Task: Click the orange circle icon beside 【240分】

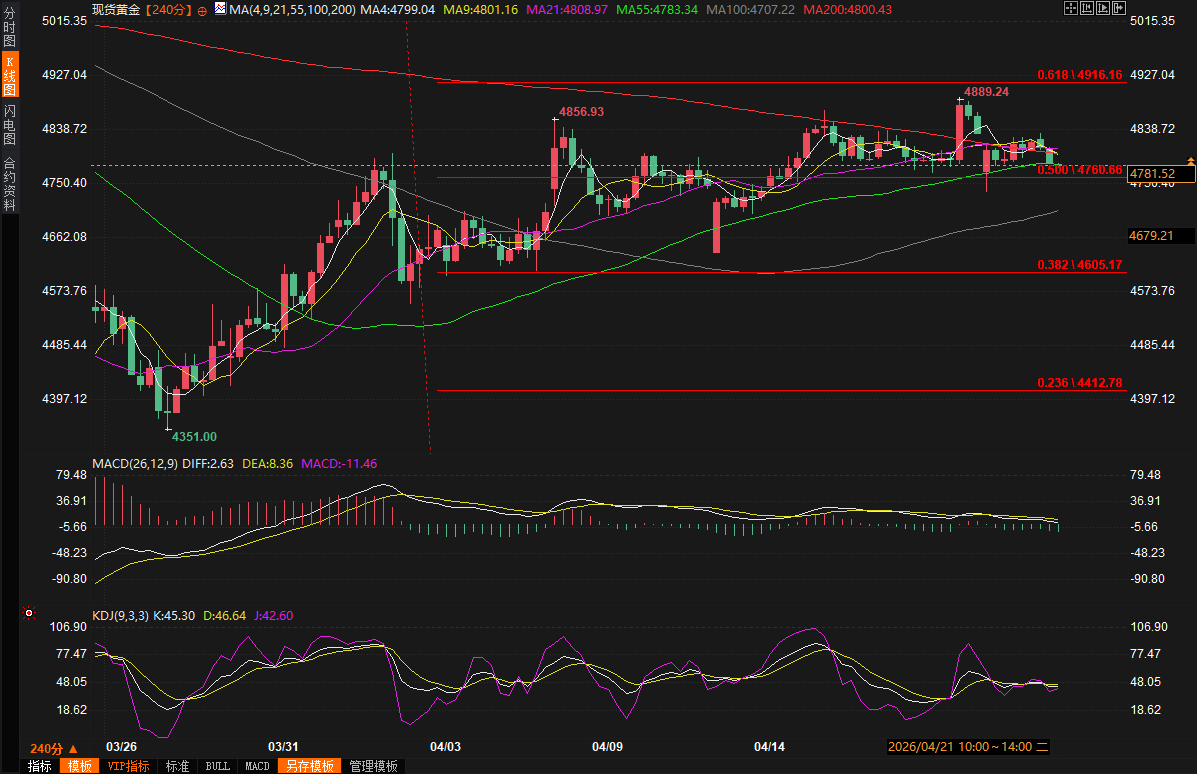Action: tap(203, 10)
